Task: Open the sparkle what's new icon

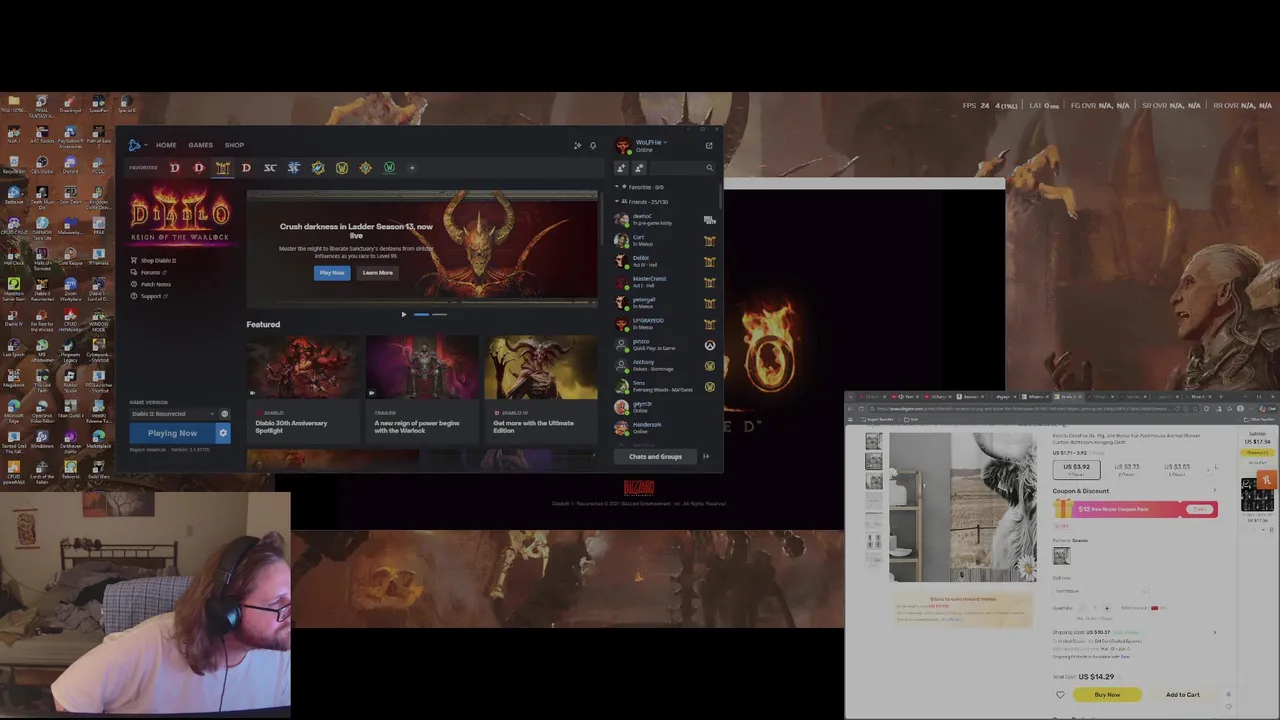Action: click(577, 146)
